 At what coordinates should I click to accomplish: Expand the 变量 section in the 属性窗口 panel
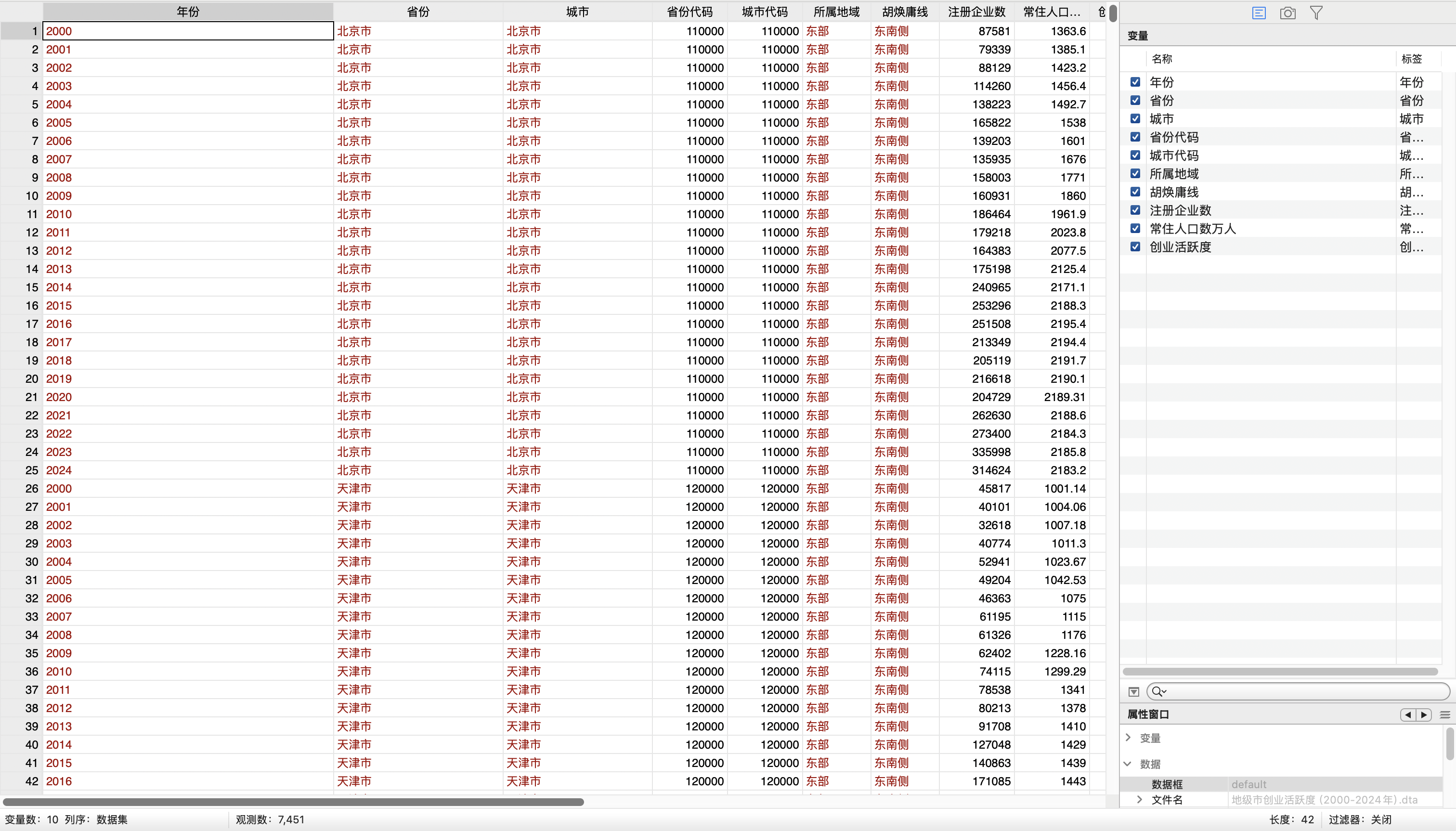click(1129, 738)
